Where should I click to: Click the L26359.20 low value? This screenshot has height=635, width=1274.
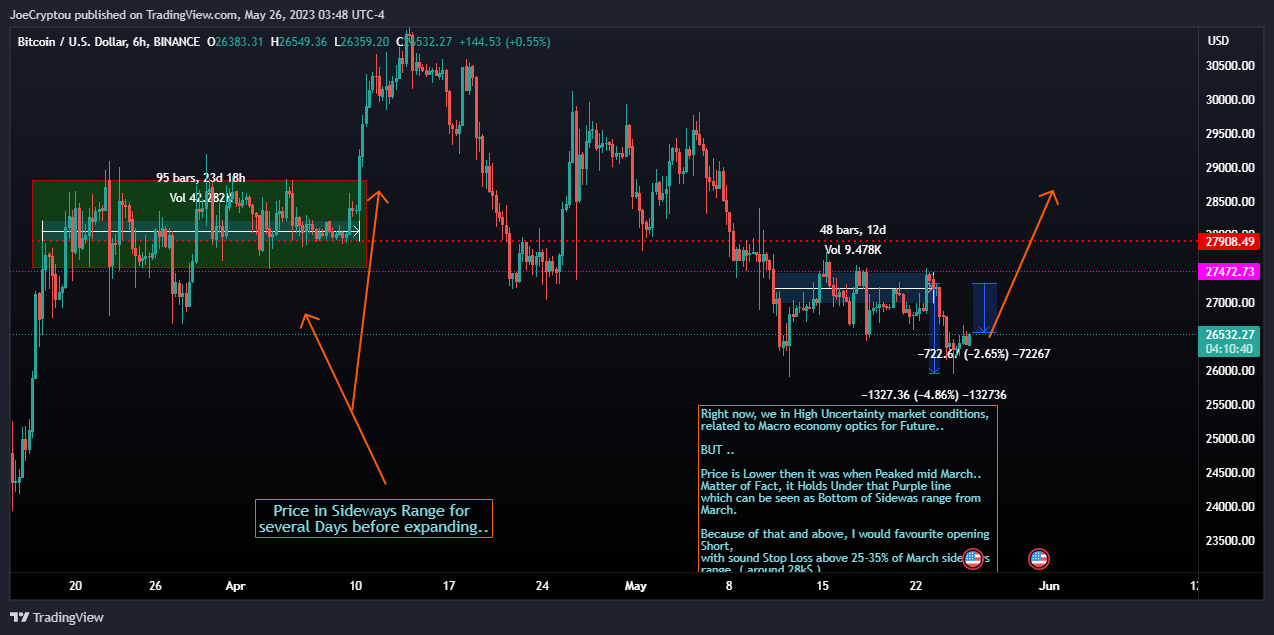click(x=363, y=42)
